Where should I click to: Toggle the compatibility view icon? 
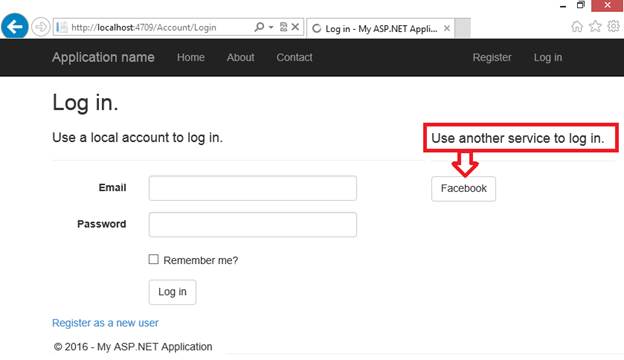click(x=283, y=27)
